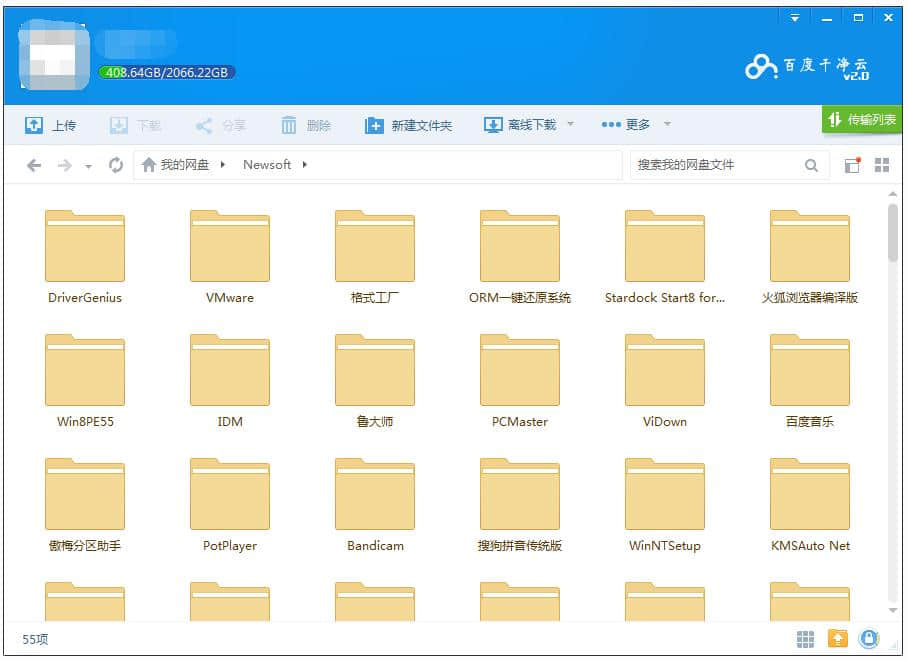Open the navigation history dropdown arrow
Viewport: 908px width, 660px height.
click(x=88, y=166)
